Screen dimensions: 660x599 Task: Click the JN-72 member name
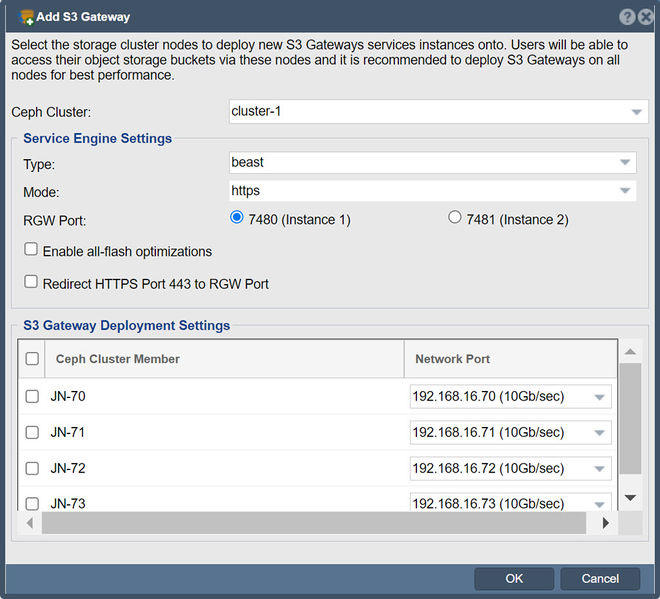pyautogui.click(x=68, y=469)
